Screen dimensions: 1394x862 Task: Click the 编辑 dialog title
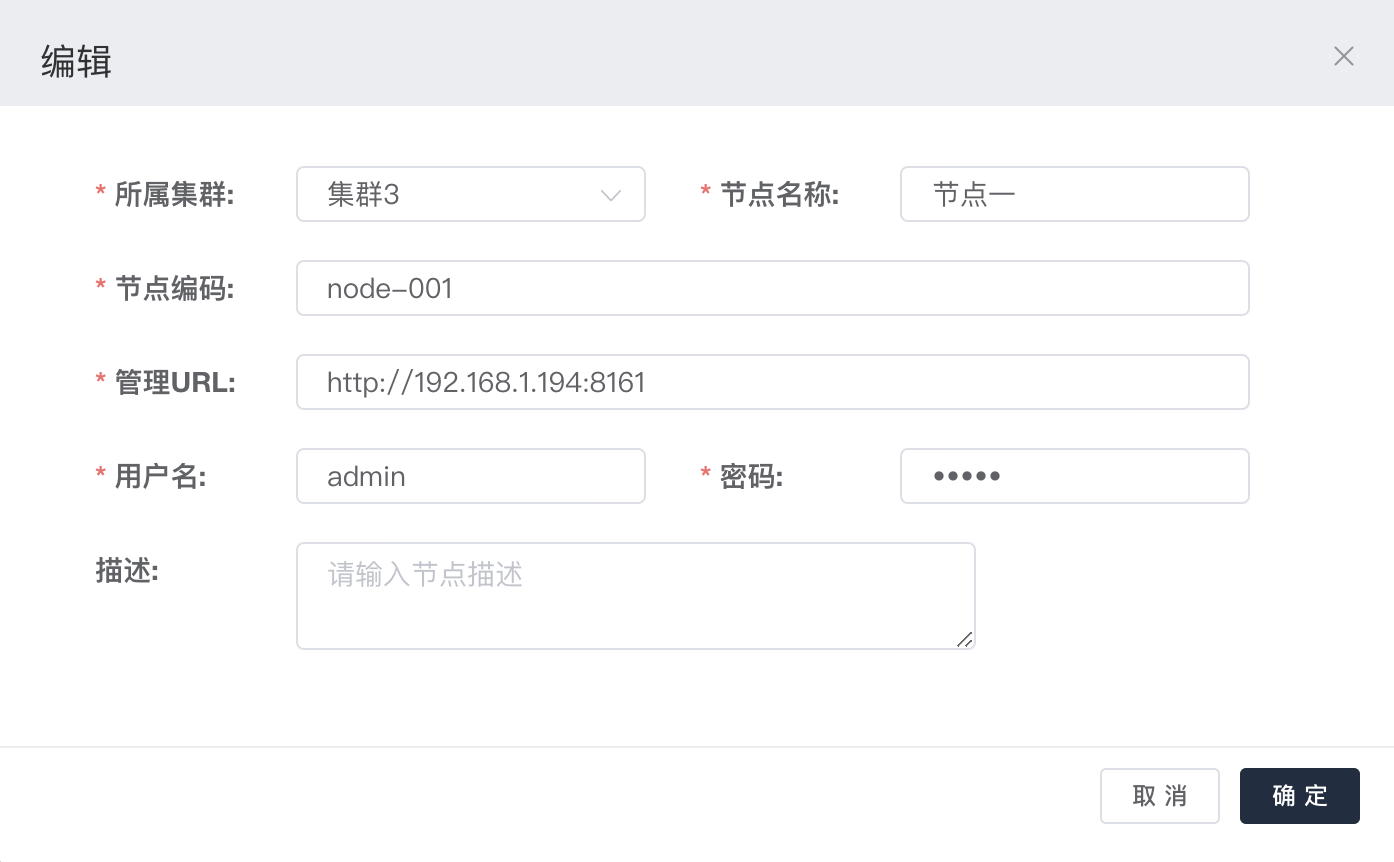76,62
